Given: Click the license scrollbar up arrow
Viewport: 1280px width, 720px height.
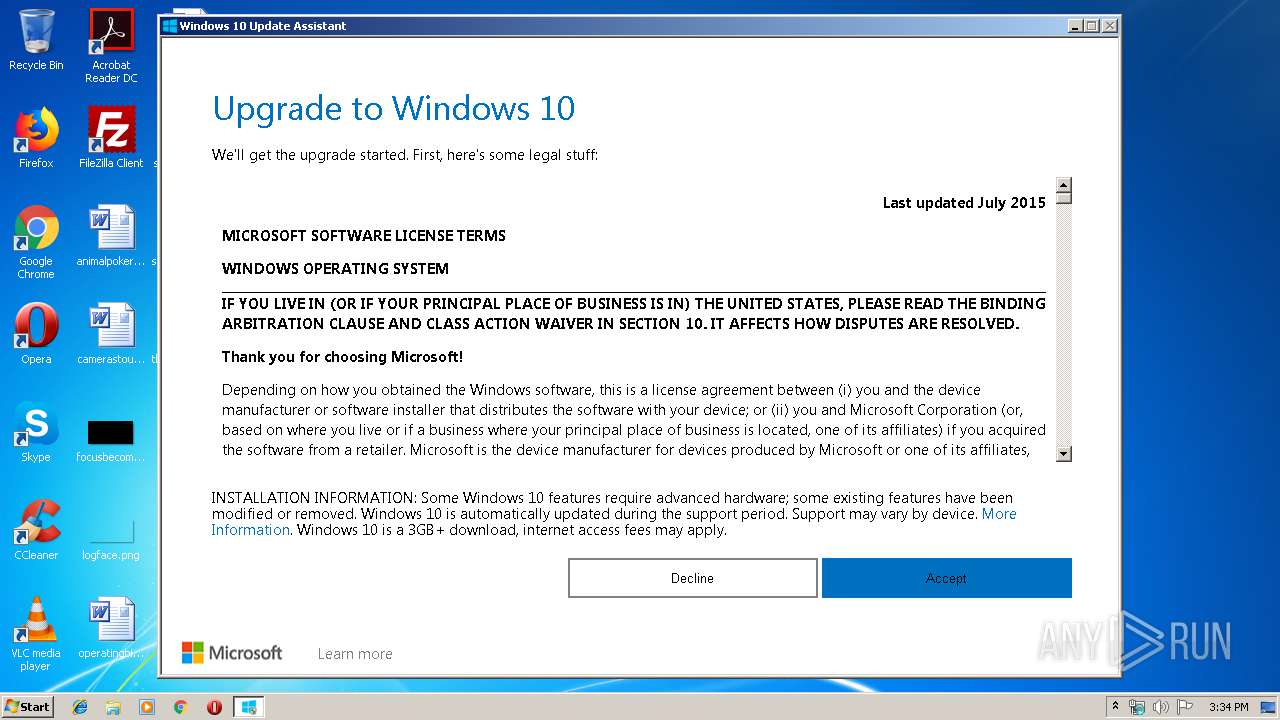Looking at the screenshot, I should point(1064,185).
